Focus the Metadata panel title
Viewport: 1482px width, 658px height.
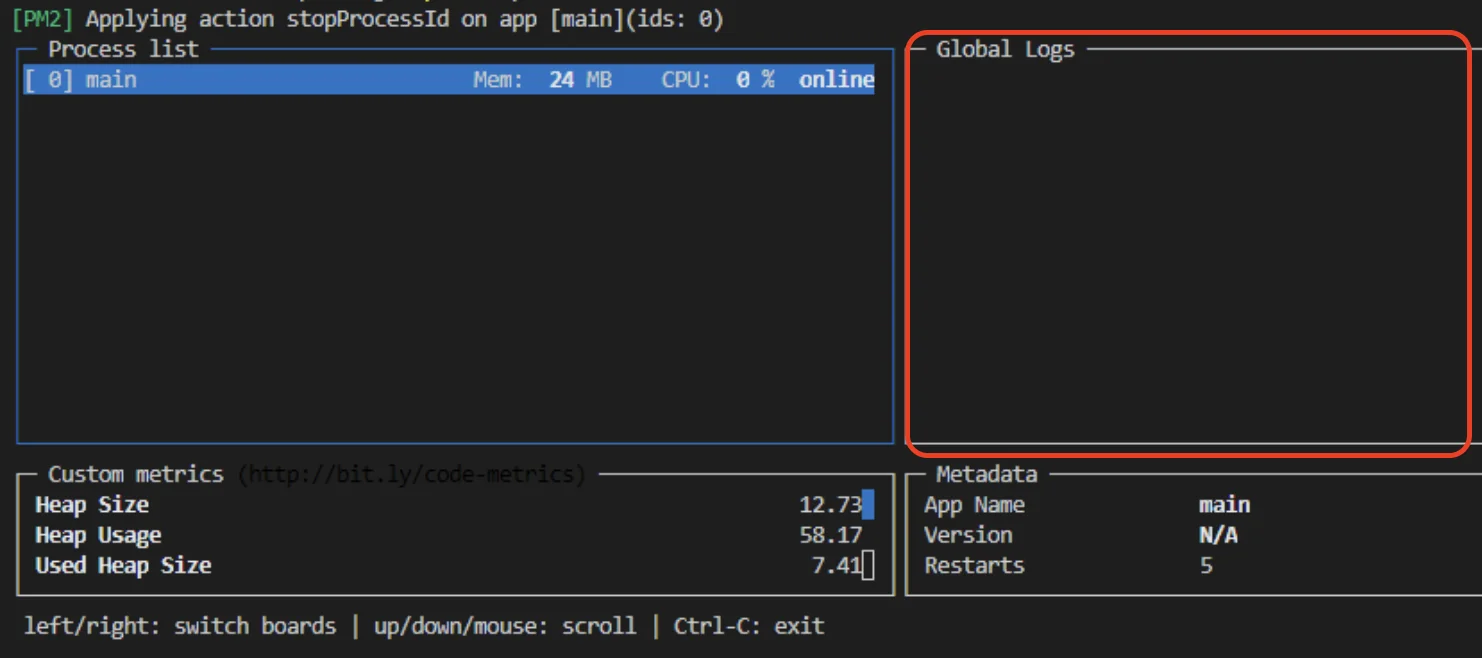coord(986,474)
